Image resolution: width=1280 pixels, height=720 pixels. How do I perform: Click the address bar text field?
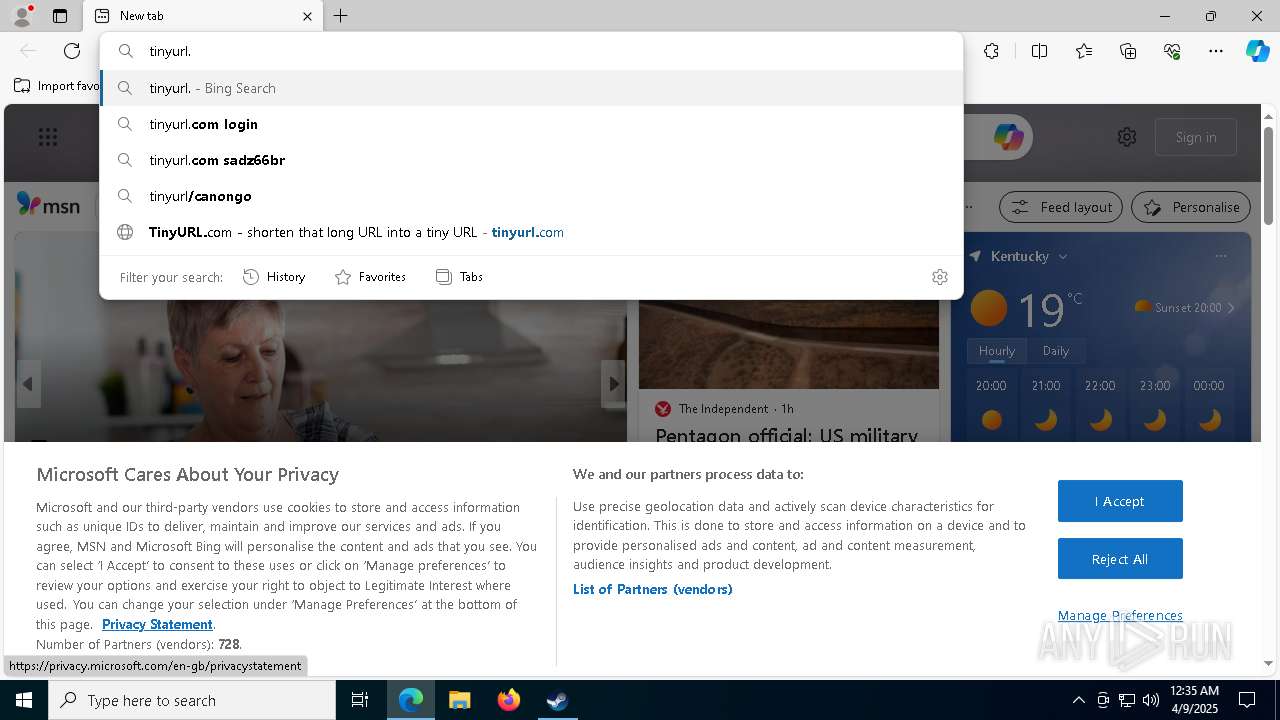pyautogui.click(x=532, y=51)
